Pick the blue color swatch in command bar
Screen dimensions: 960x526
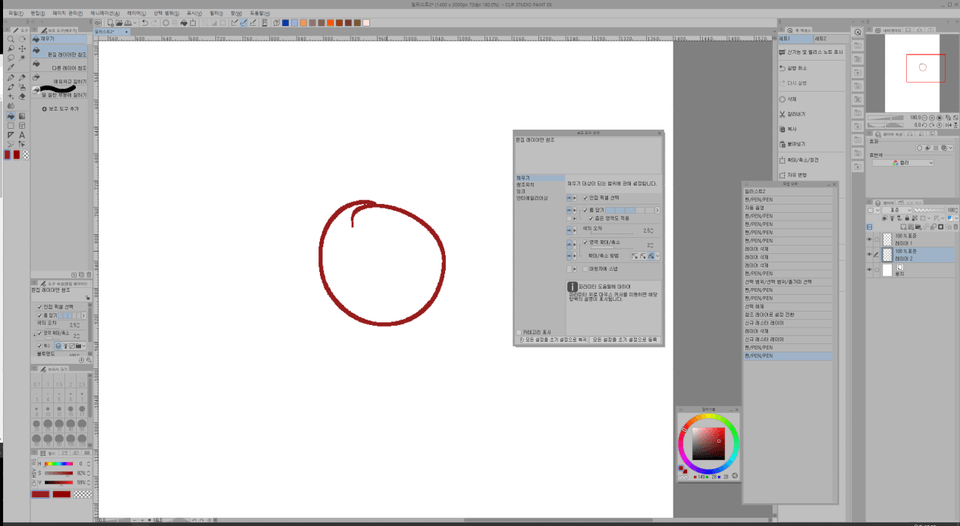coord(285,23)
